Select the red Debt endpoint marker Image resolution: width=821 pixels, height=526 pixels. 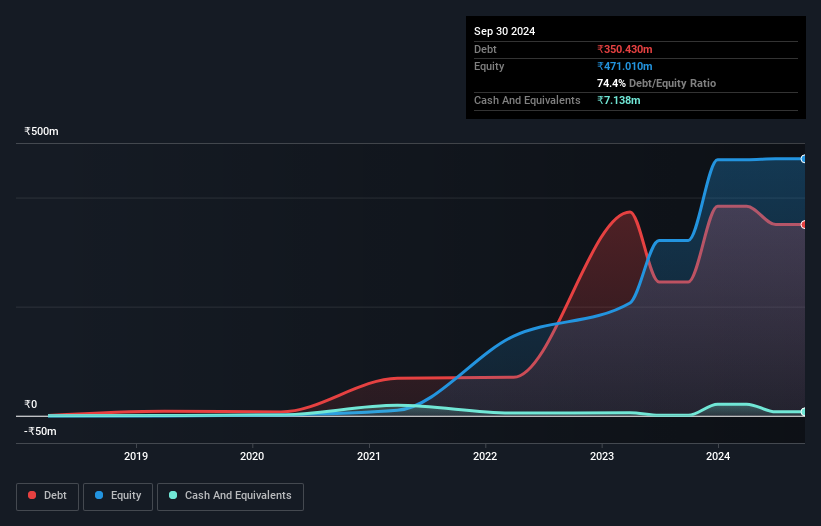804,225
